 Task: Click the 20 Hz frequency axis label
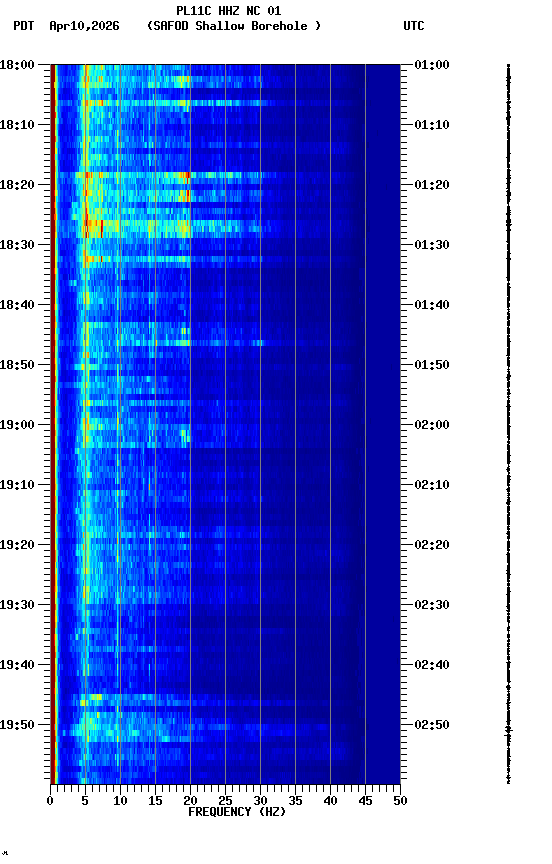tap(190, 801)
